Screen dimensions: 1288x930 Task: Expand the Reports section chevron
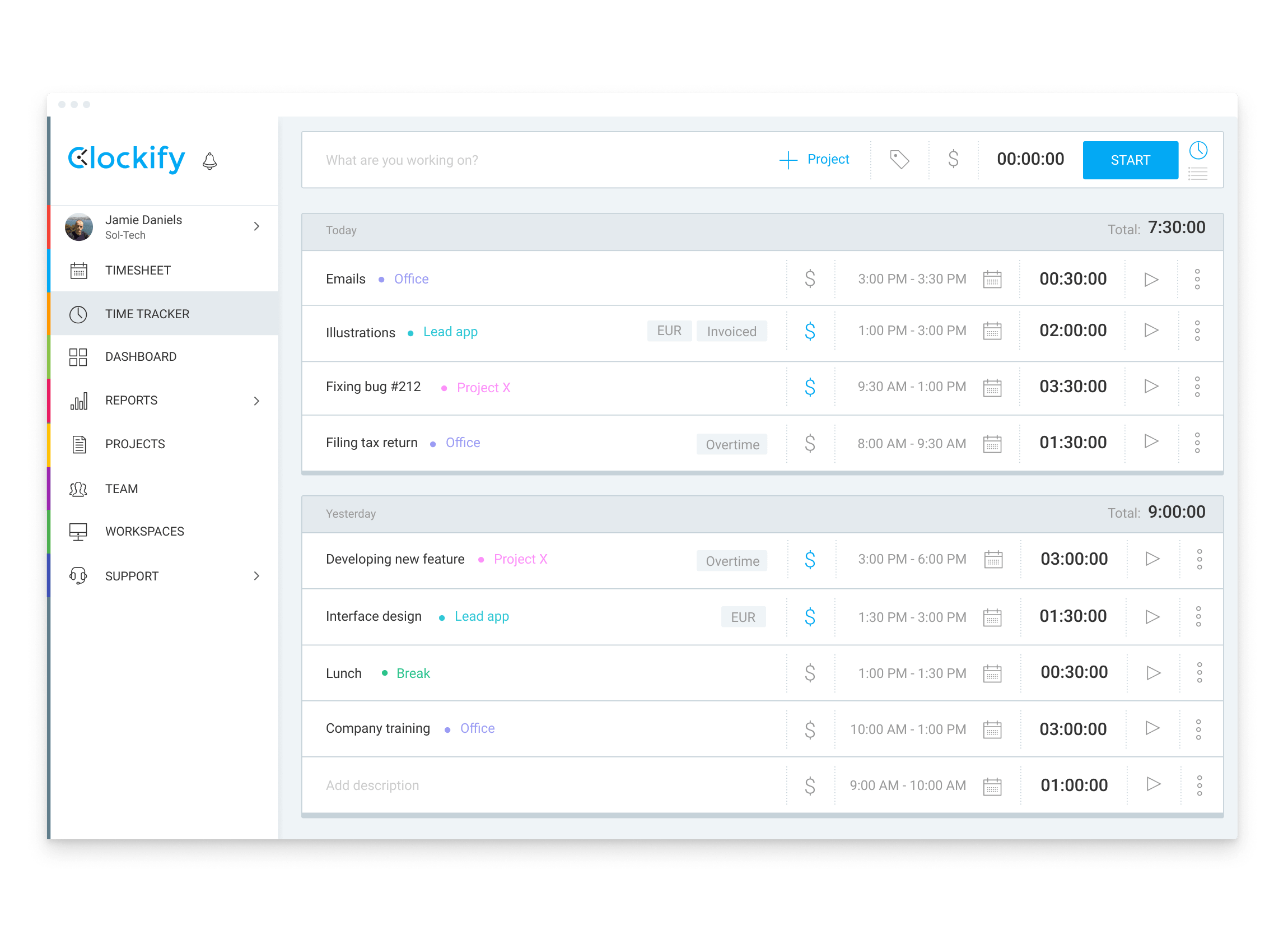[258, 400]
